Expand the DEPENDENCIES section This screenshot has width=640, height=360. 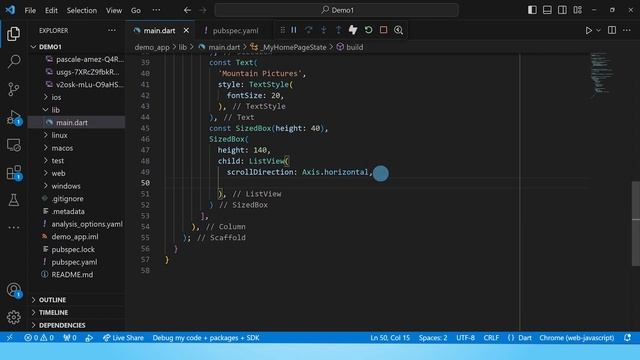[62, 325]
